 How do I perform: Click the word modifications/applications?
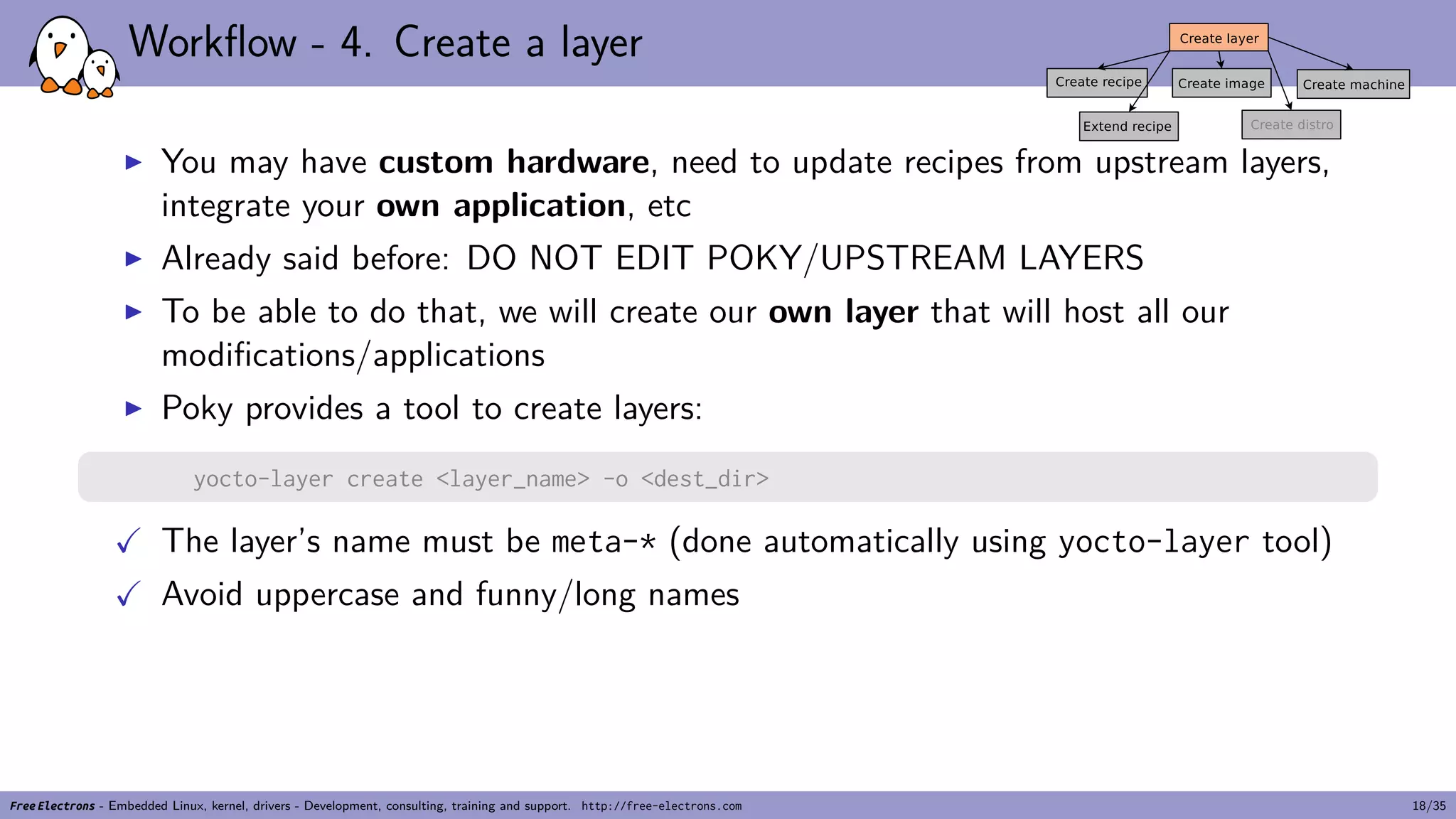click(x=353, y=355)
